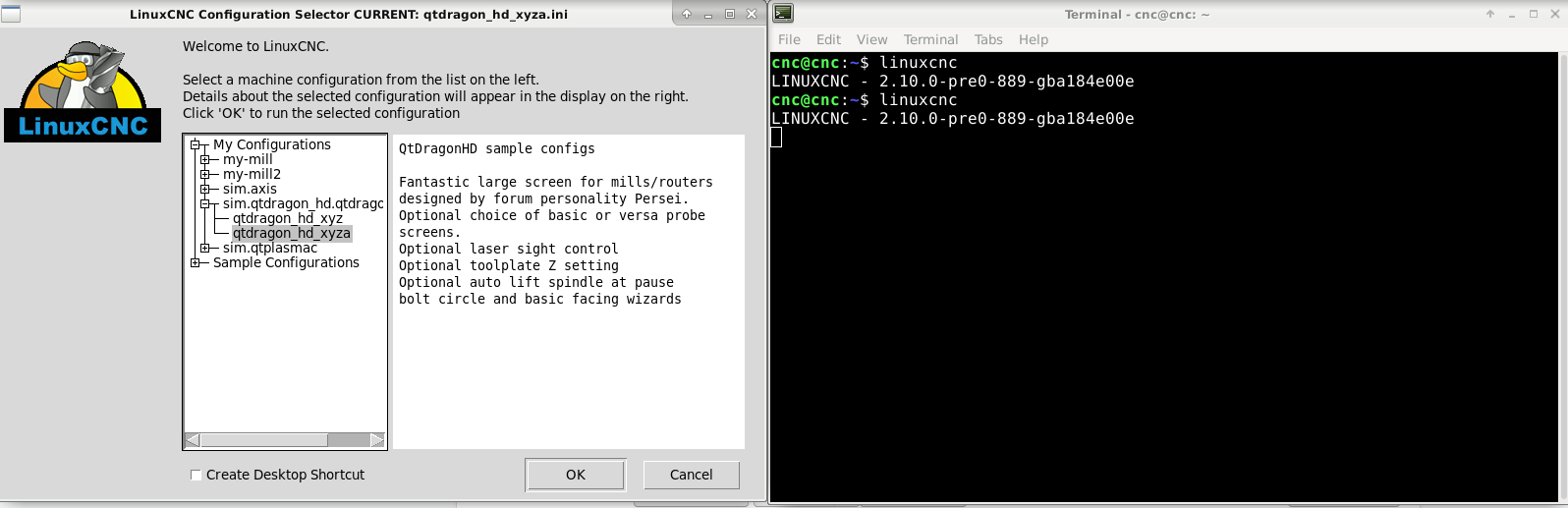Open the Edit menu in Terminal

coord(828,39)
